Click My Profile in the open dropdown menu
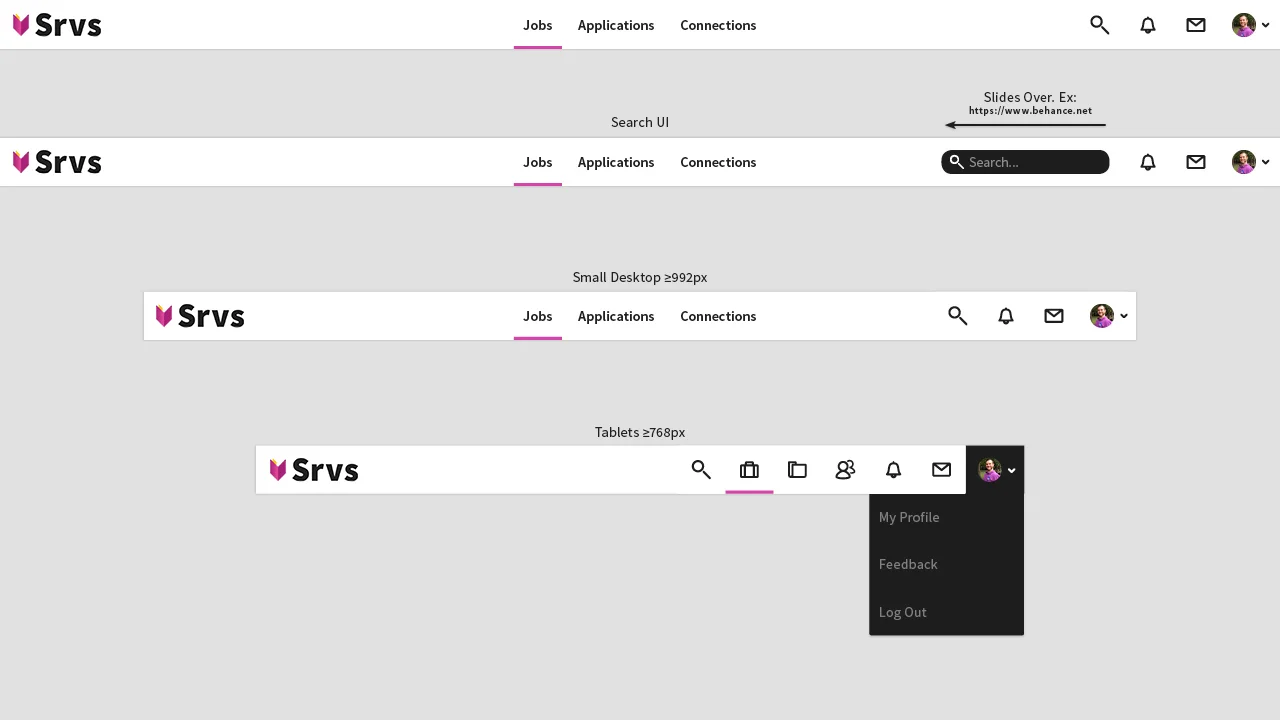 point(909,517)
